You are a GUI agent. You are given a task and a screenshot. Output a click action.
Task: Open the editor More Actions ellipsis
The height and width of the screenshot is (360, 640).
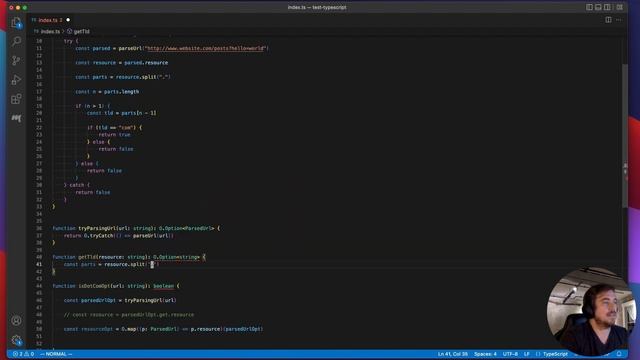point(619,20)
